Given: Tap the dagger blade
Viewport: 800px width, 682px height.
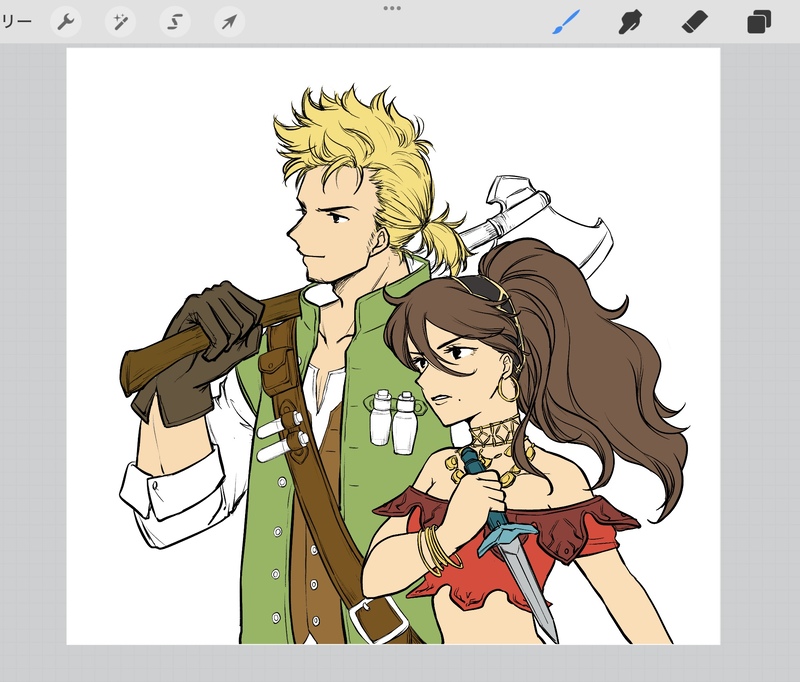Looking at the screenshot, I should pyautogui.click(x=530, y=585).
